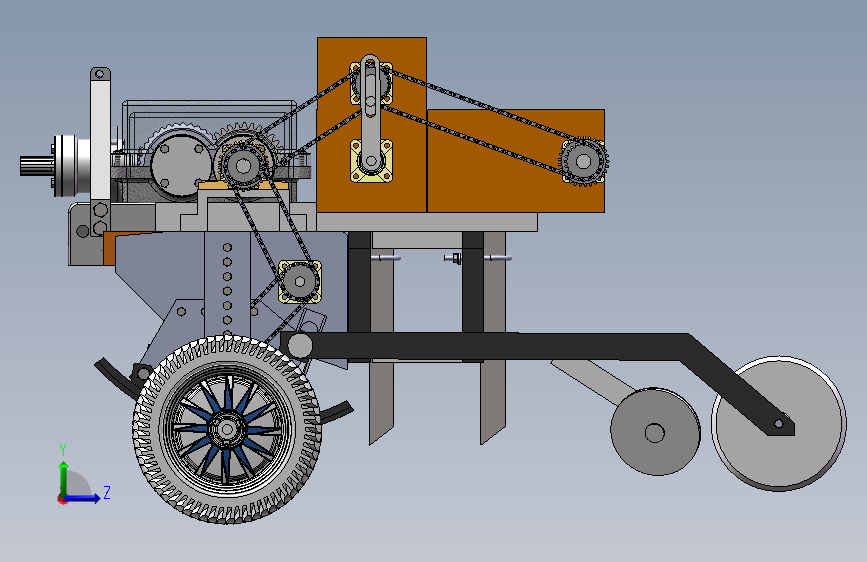This screenshot has width=867, height=562.
Task: Pick the splined input shaft at far left
Action: tap(37, 166)
